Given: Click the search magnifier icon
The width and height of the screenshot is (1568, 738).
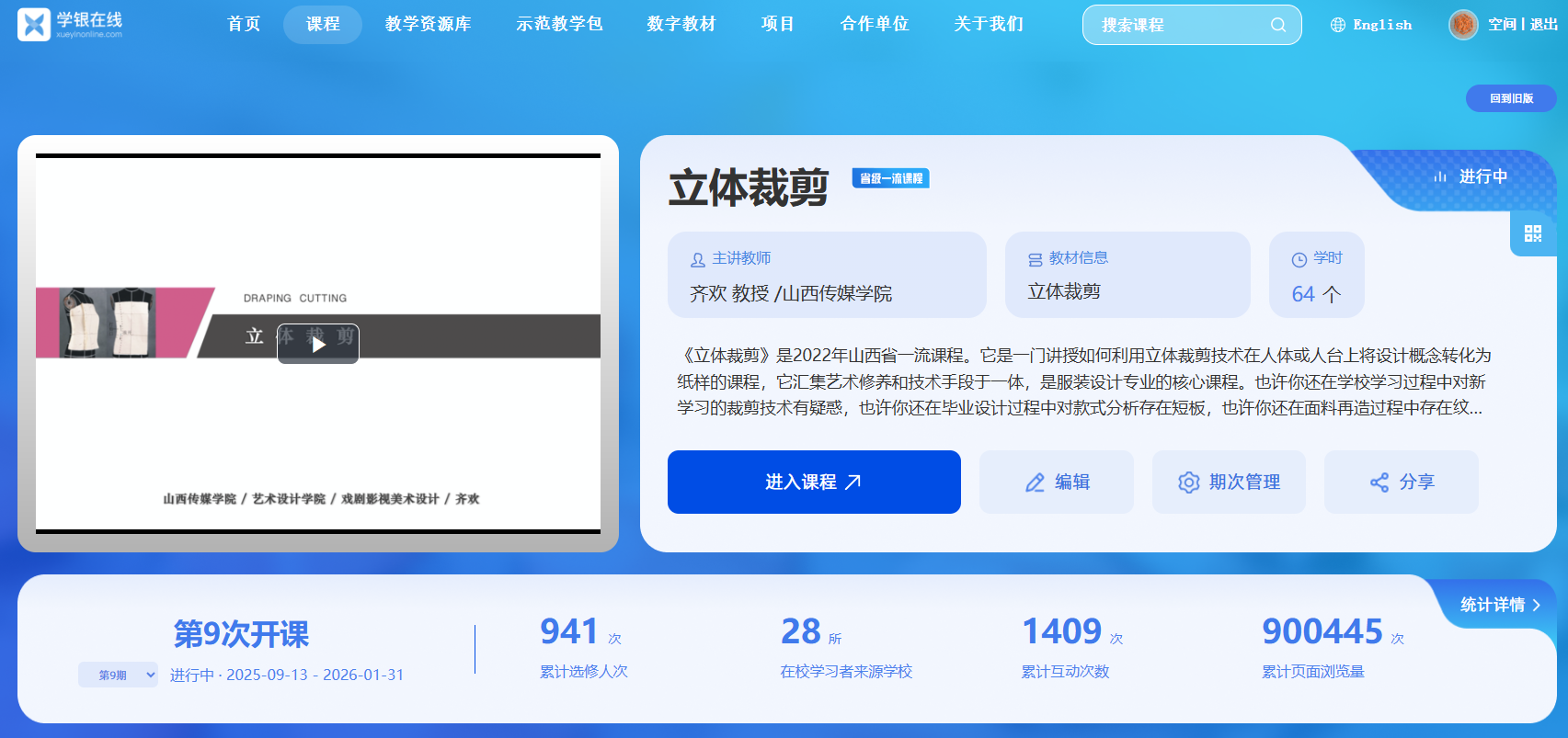Looking at the screenshot, I should (x=1277, y=25).
